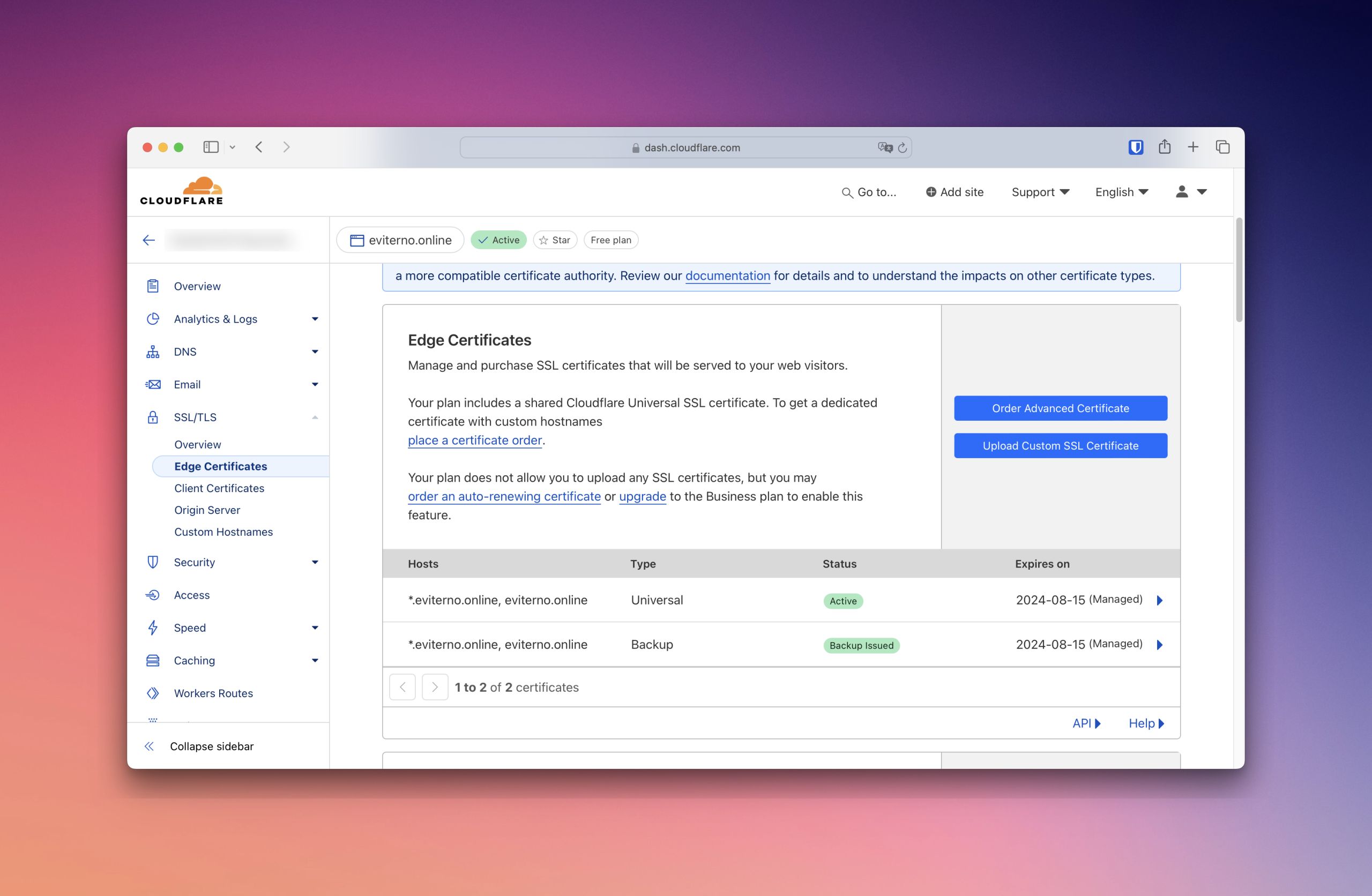
Task: Click the DNS network icon
Action: (x=153, y=352)
